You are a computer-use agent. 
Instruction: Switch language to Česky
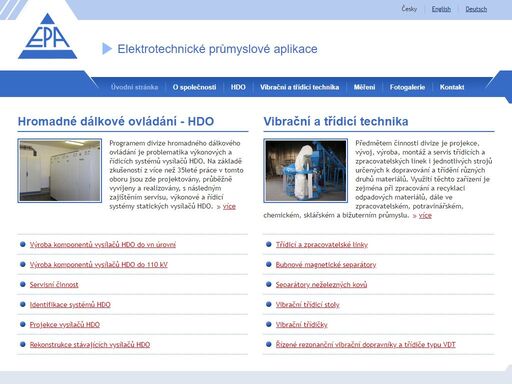click(x=409, y=9)
